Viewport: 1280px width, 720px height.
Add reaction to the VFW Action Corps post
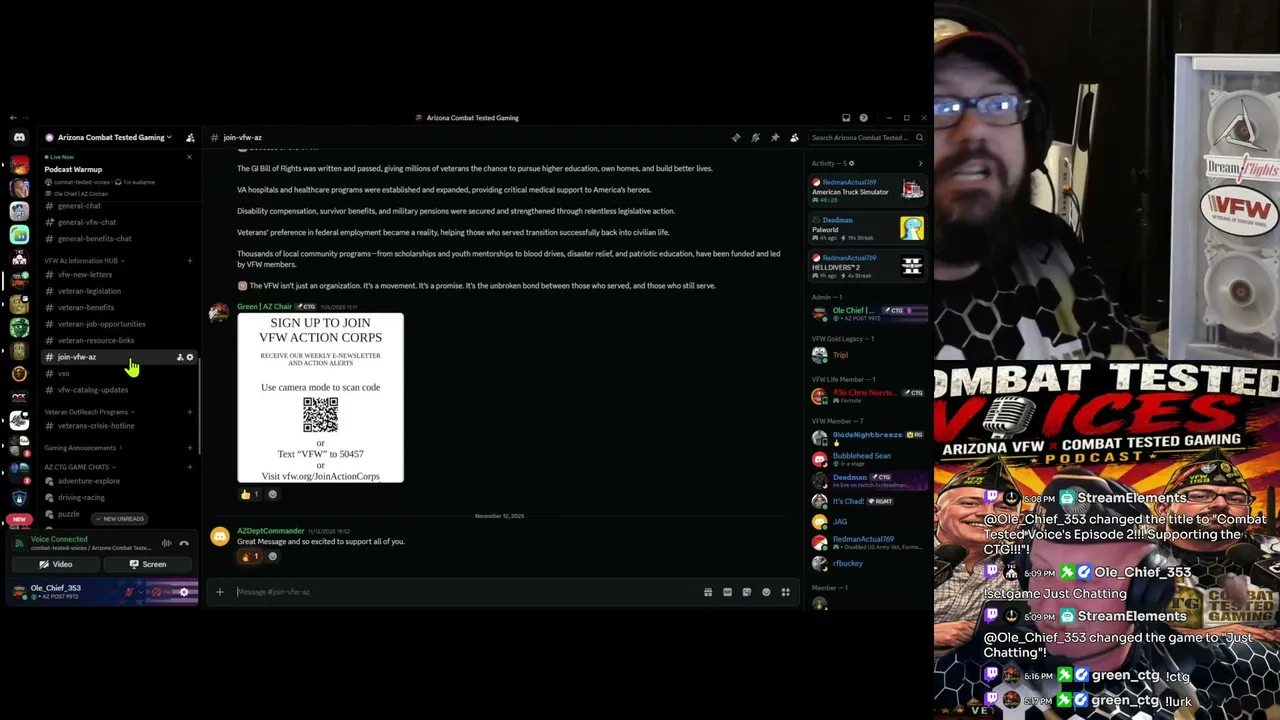click(x=272, y=494)
